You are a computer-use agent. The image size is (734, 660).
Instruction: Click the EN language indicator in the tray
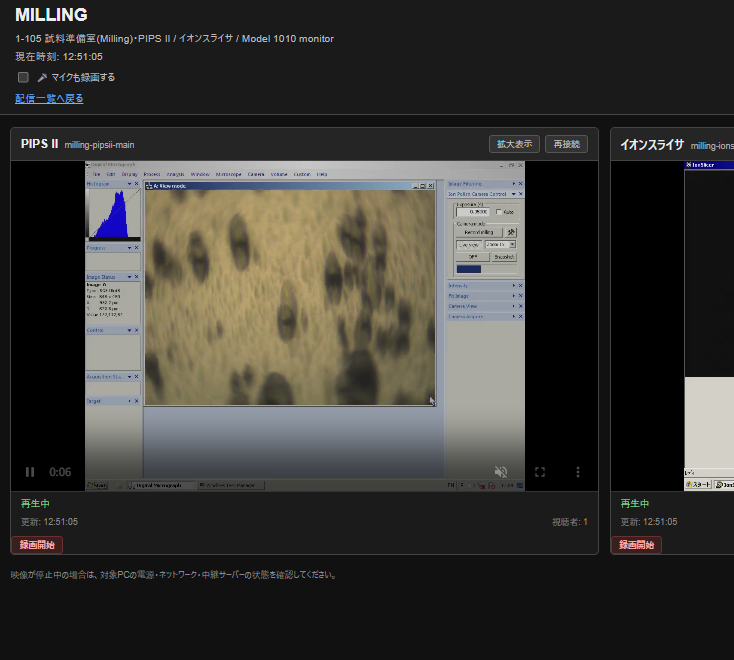[451, 485]
